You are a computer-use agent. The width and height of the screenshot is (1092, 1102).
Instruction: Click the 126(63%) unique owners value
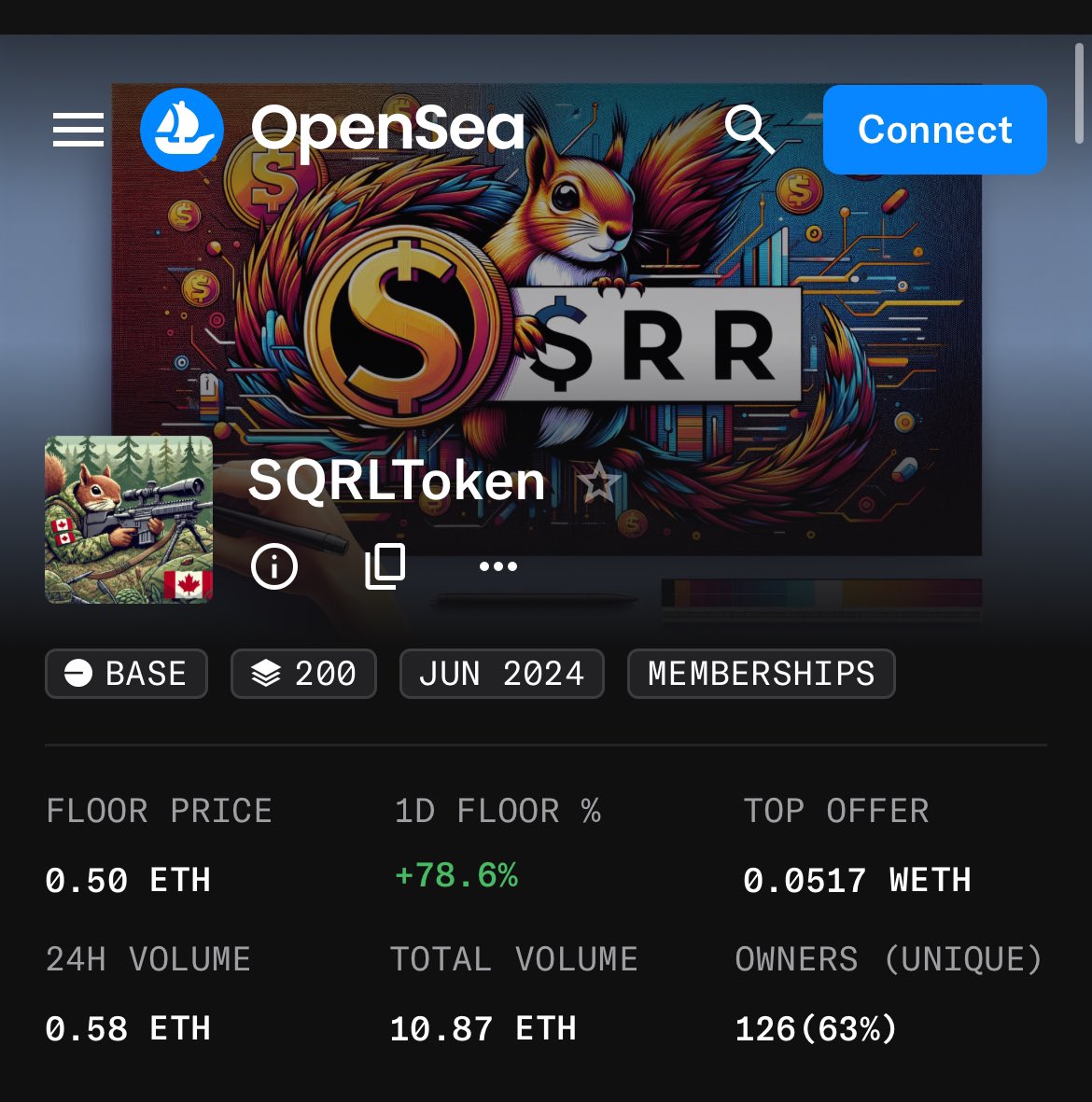(817, 1029)
